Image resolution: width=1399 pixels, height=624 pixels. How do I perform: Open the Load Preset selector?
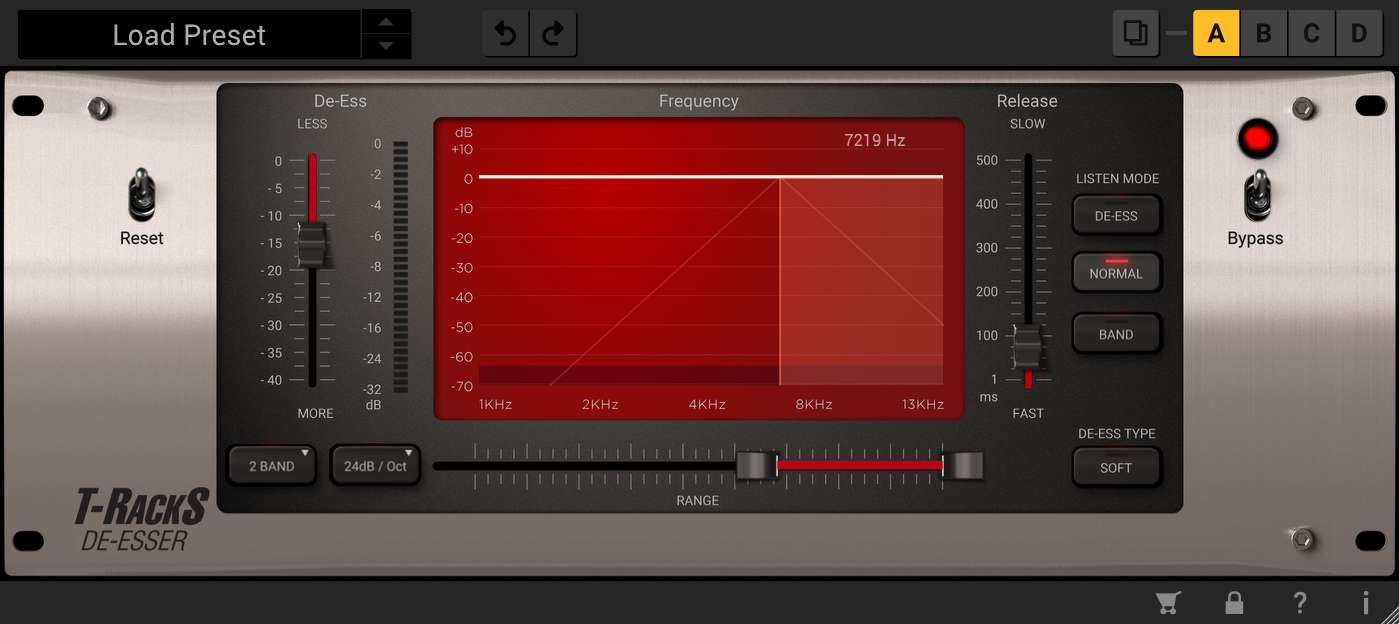point(189,35)
